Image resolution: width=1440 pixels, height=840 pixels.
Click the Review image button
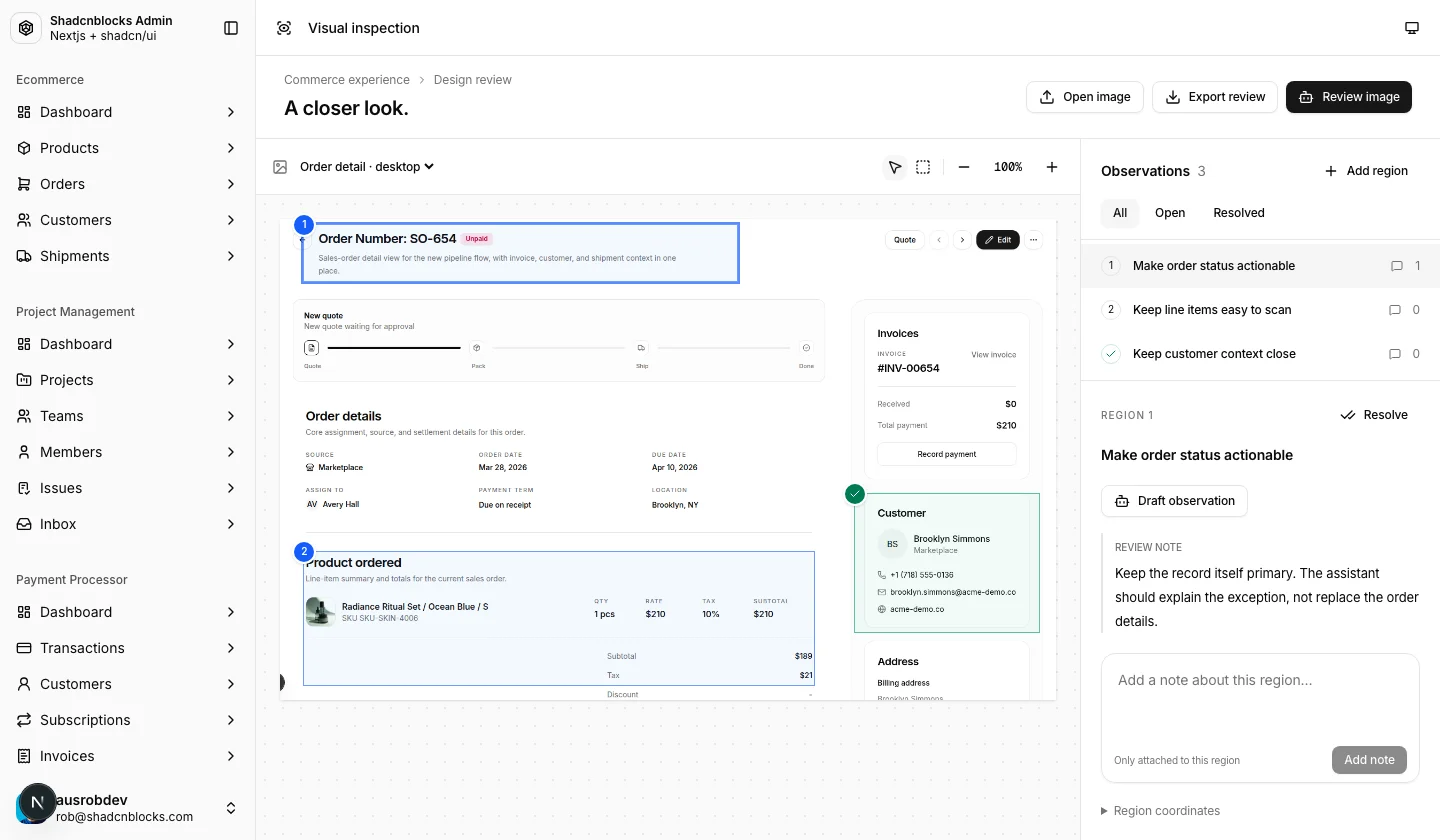point(1349,97)
